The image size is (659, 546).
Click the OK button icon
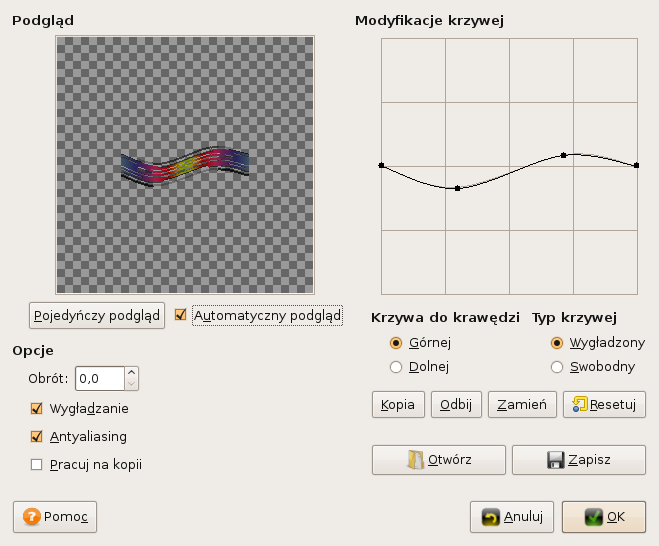593,517
